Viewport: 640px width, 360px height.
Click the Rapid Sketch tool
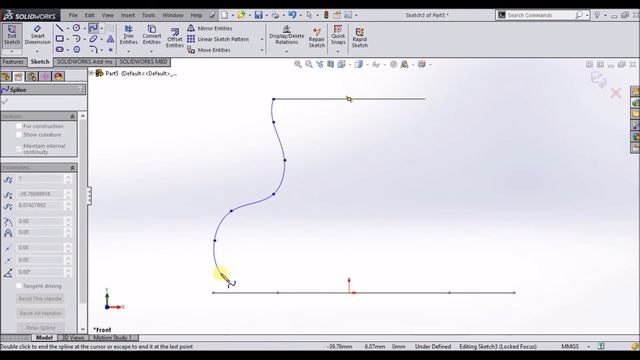tap(360, 38)
